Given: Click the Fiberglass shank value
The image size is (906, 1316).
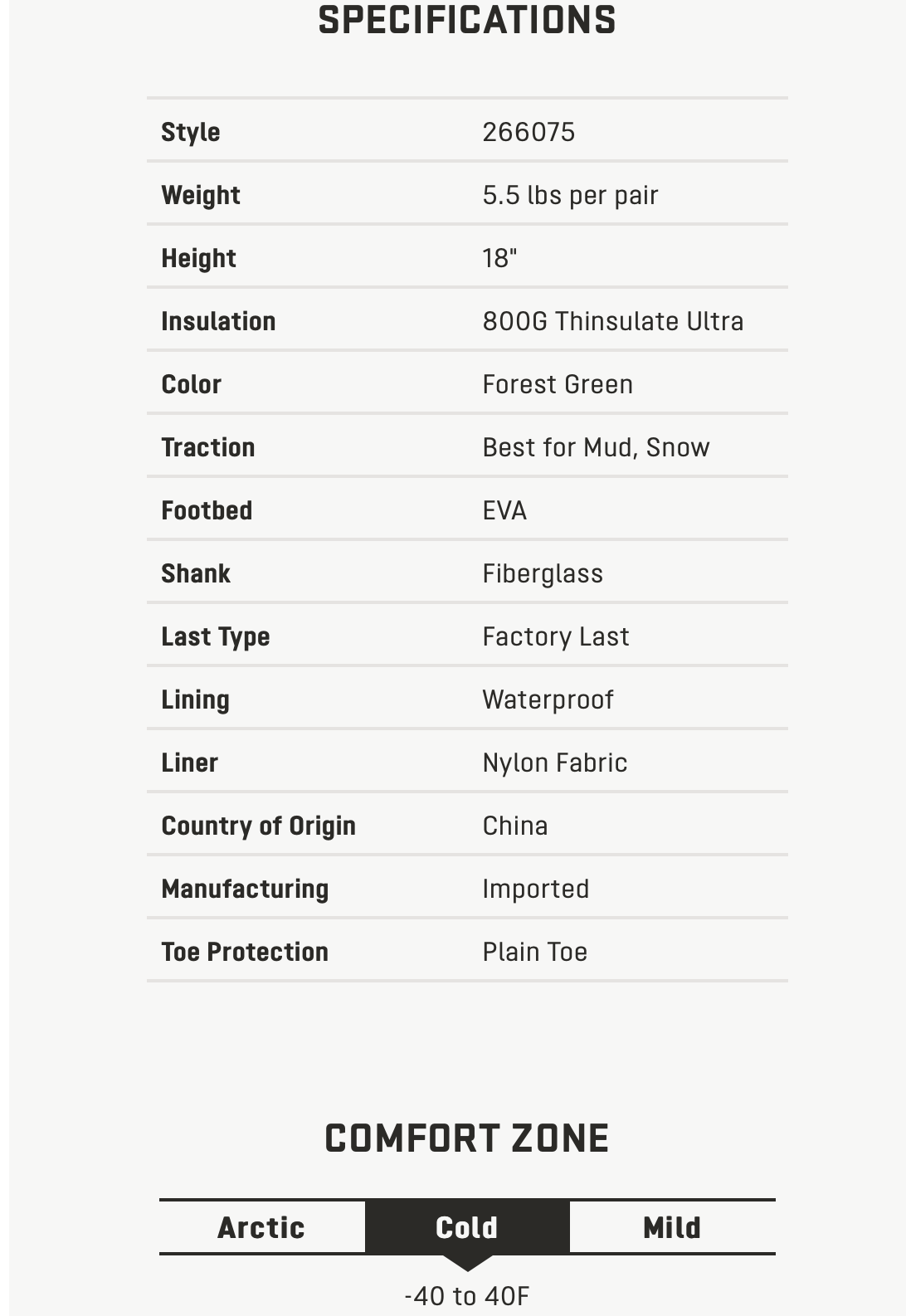Looking at the screenshot, I should coord(543,573).
